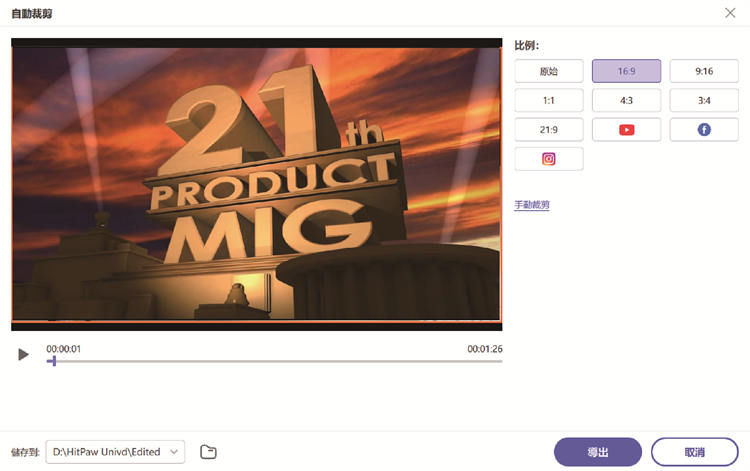This screenshot has height=471, width=750.
Task: Select the Instagram aspect ratio preset
Action: tap(548, 158)
